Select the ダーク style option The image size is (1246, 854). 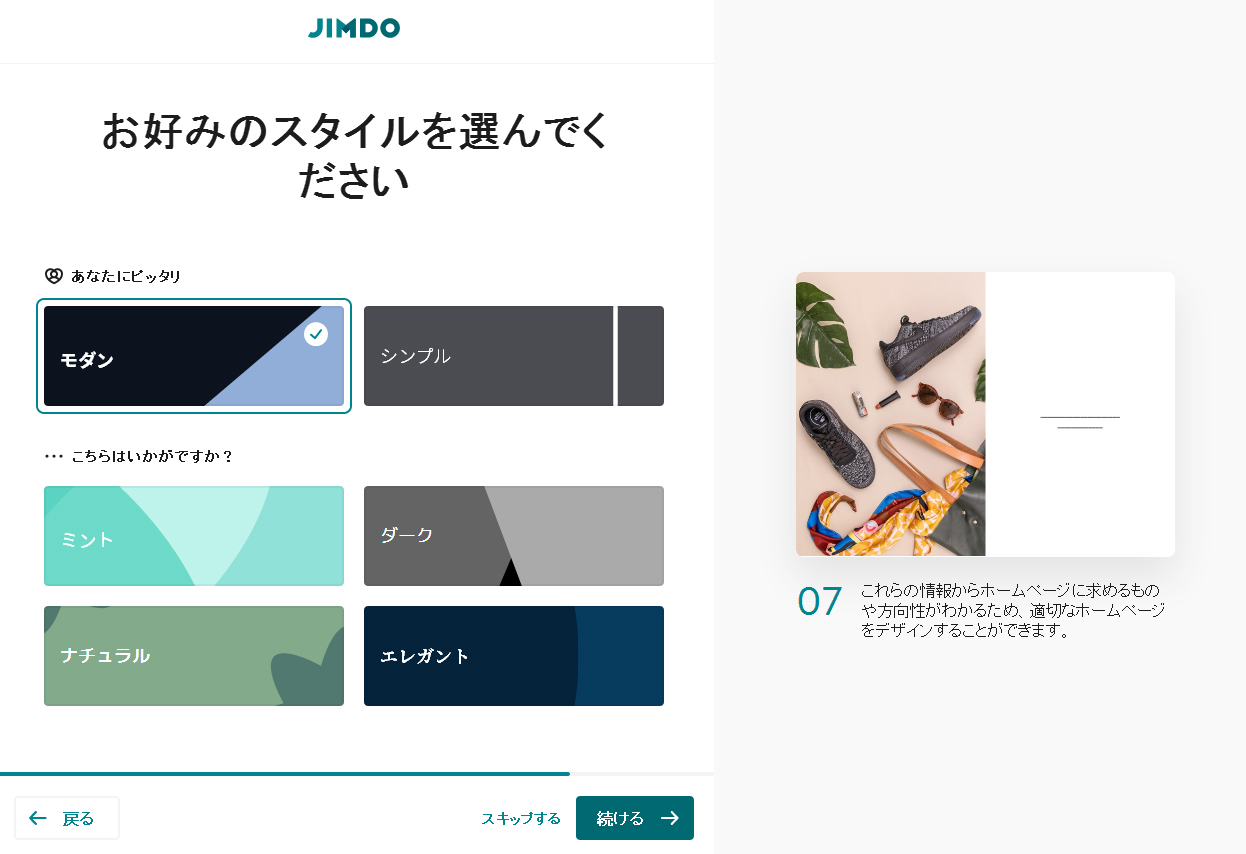(x=514, y=536)
